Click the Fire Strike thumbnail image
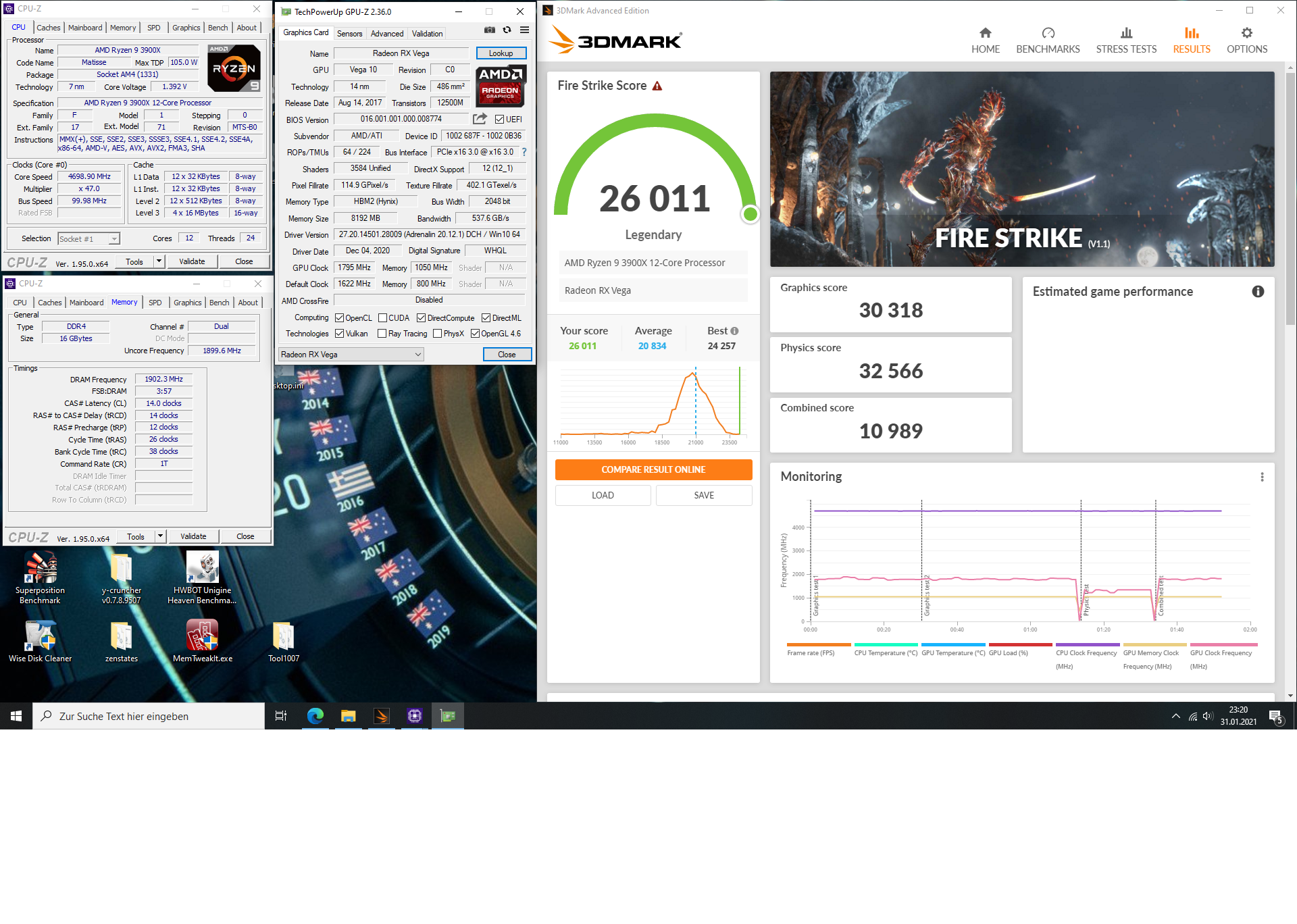 point(1022,169)
